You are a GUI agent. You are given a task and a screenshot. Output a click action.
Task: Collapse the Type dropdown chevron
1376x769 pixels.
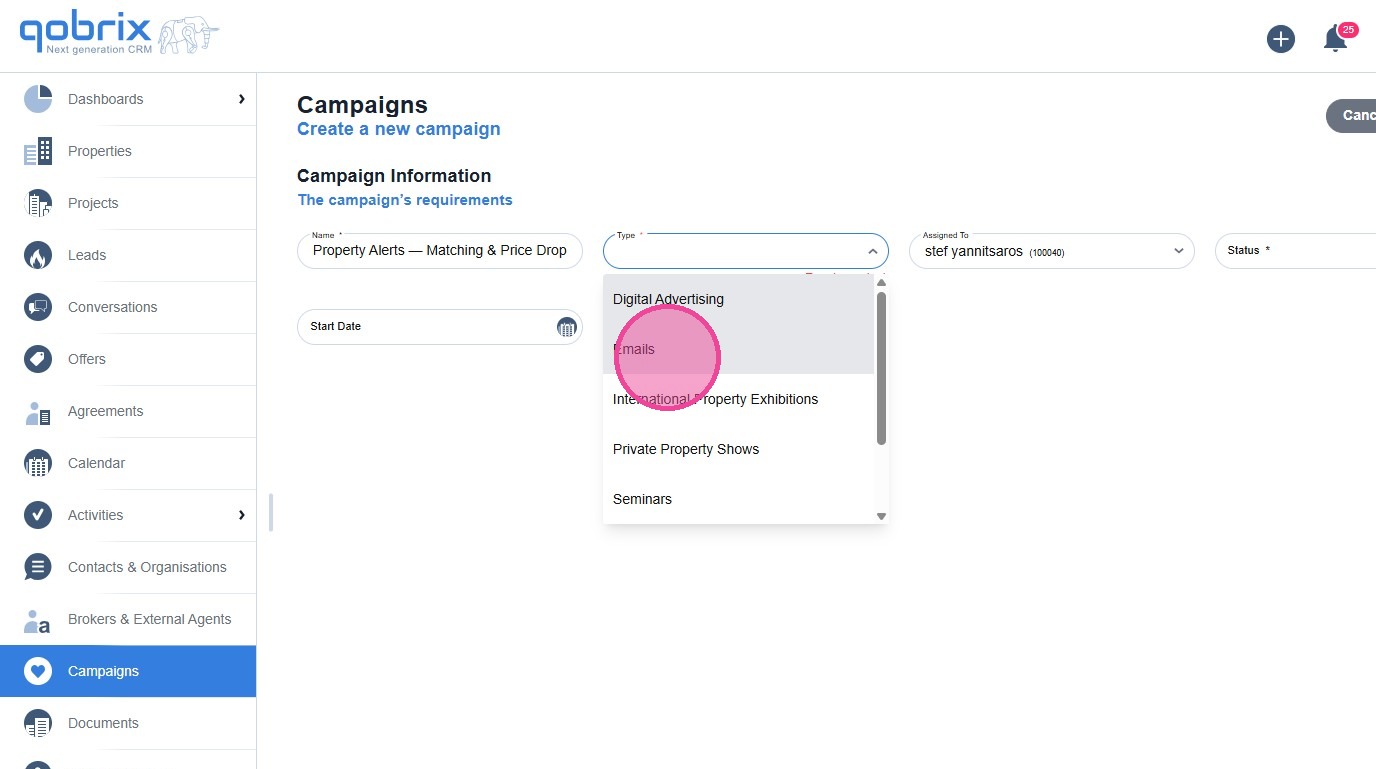click(x=872, y=252)
